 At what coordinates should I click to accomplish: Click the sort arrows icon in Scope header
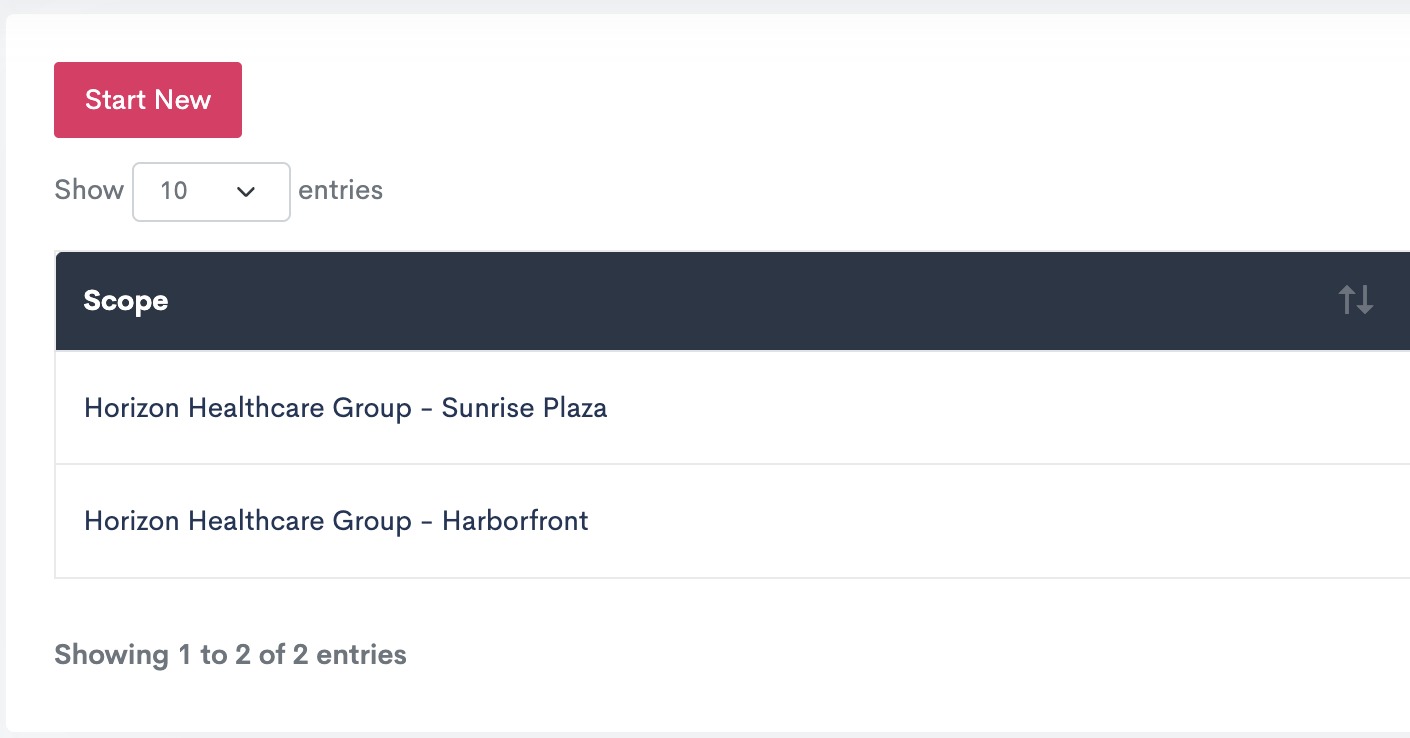coord(1356,299)
